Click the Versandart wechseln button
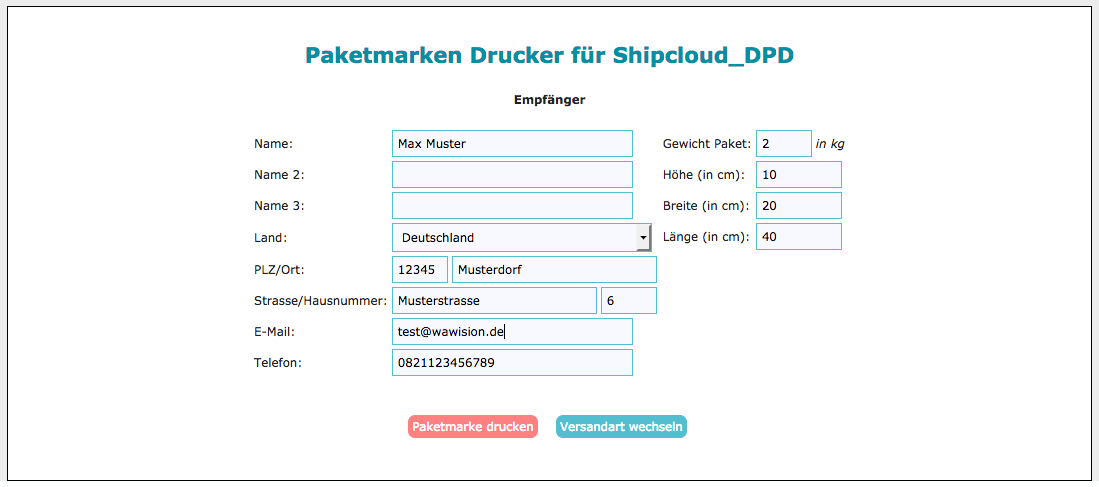Screen dimensions: 1099x487 coord(621,427)
